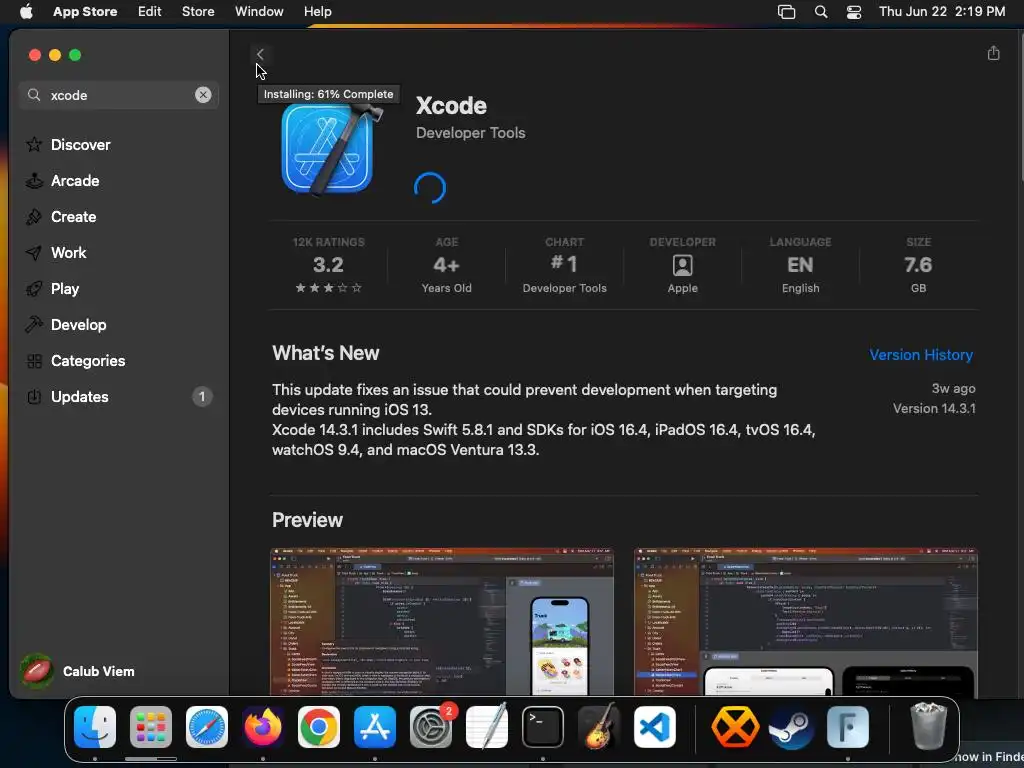
Task: Stop install via the circular progress indicator
Action: click(x=430, y=187)
